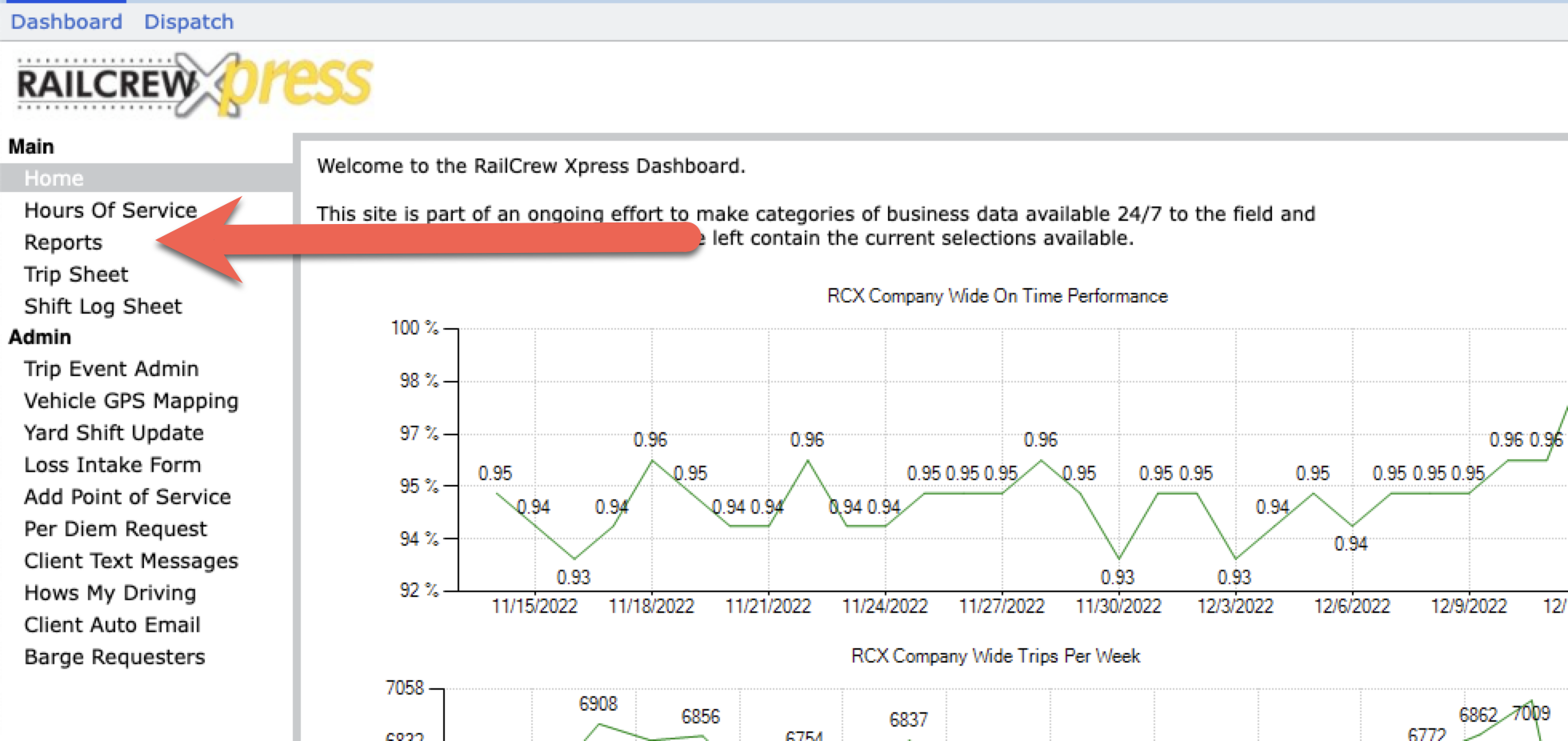Open Barge Requesters
Image resolution: width=1568 pixels, height=741 pixels.
(x=114, y=657)
